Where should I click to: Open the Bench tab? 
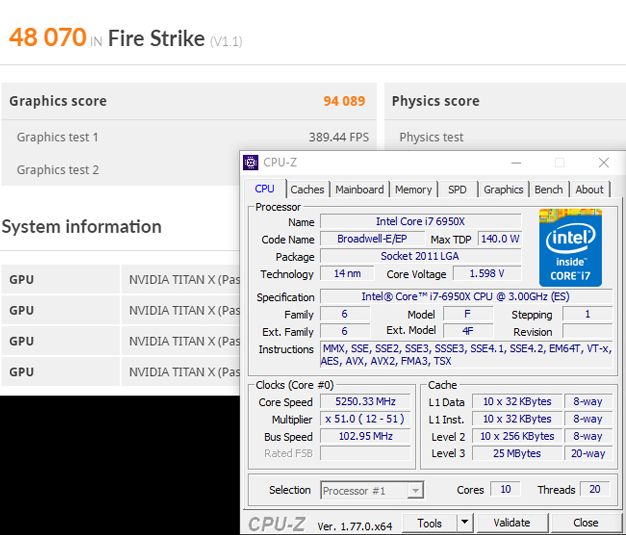point(548,189)
